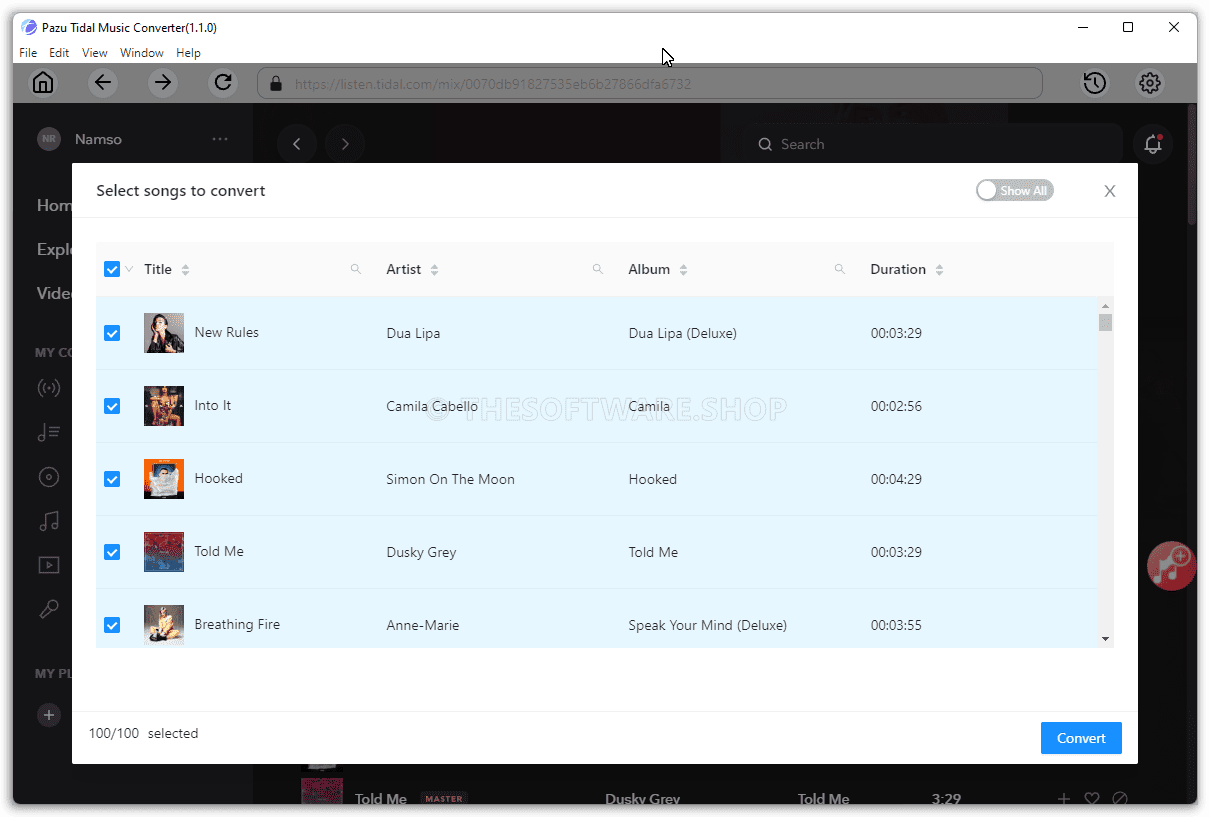
Task: Click artist name Dusky Grey in the dialog
Action: pos(421,552)
